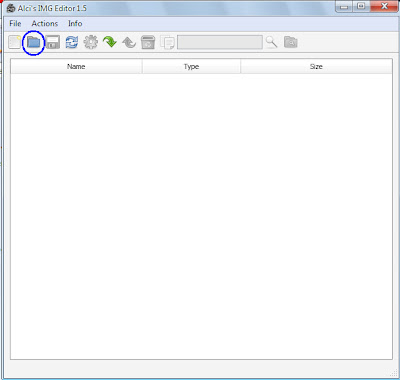Click the green Import arrow icon
Viewport: 400px width, 380px height.
[x=110, y=42]
